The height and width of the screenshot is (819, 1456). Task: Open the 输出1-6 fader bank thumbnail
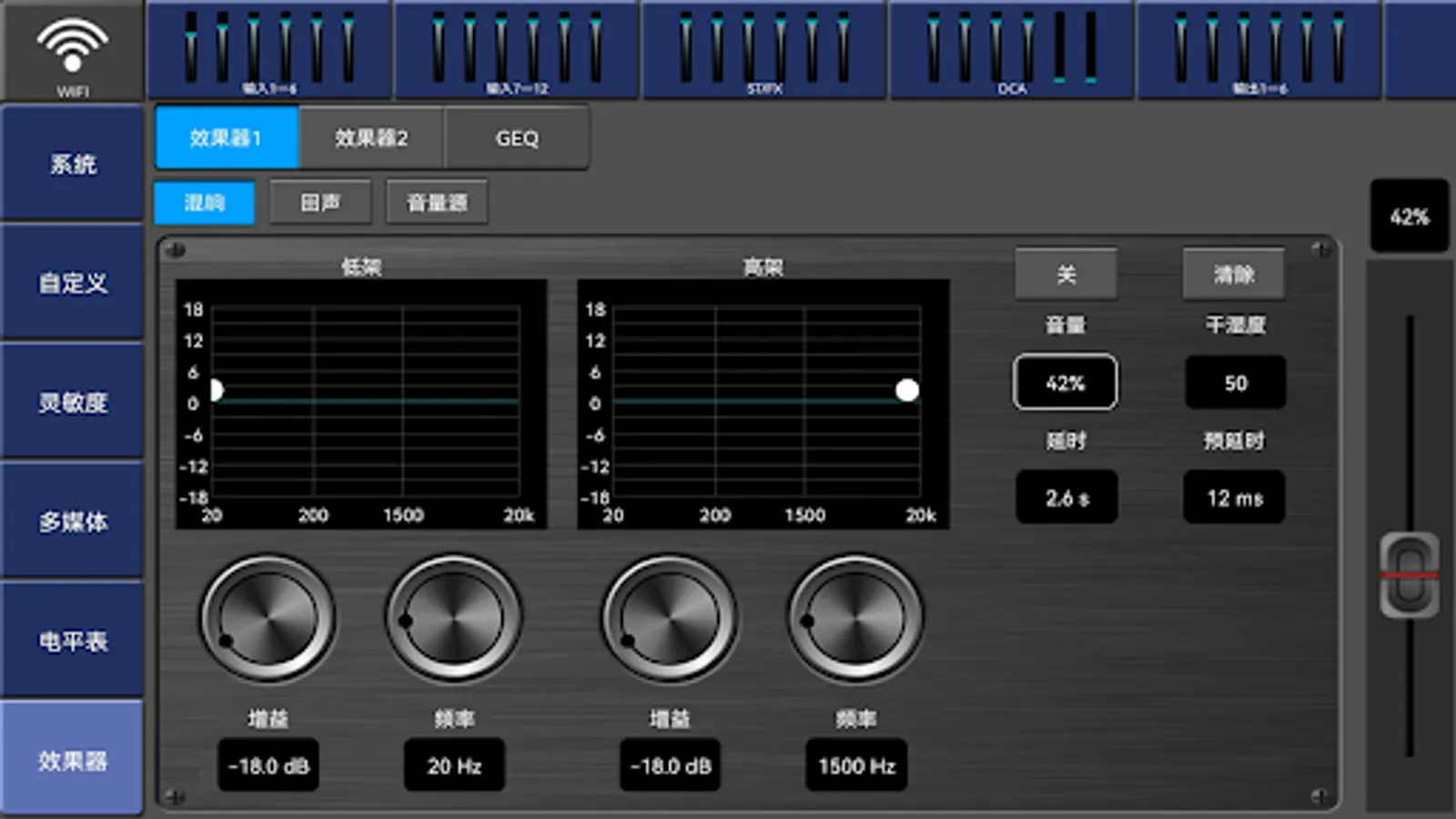coord(1259,49)
